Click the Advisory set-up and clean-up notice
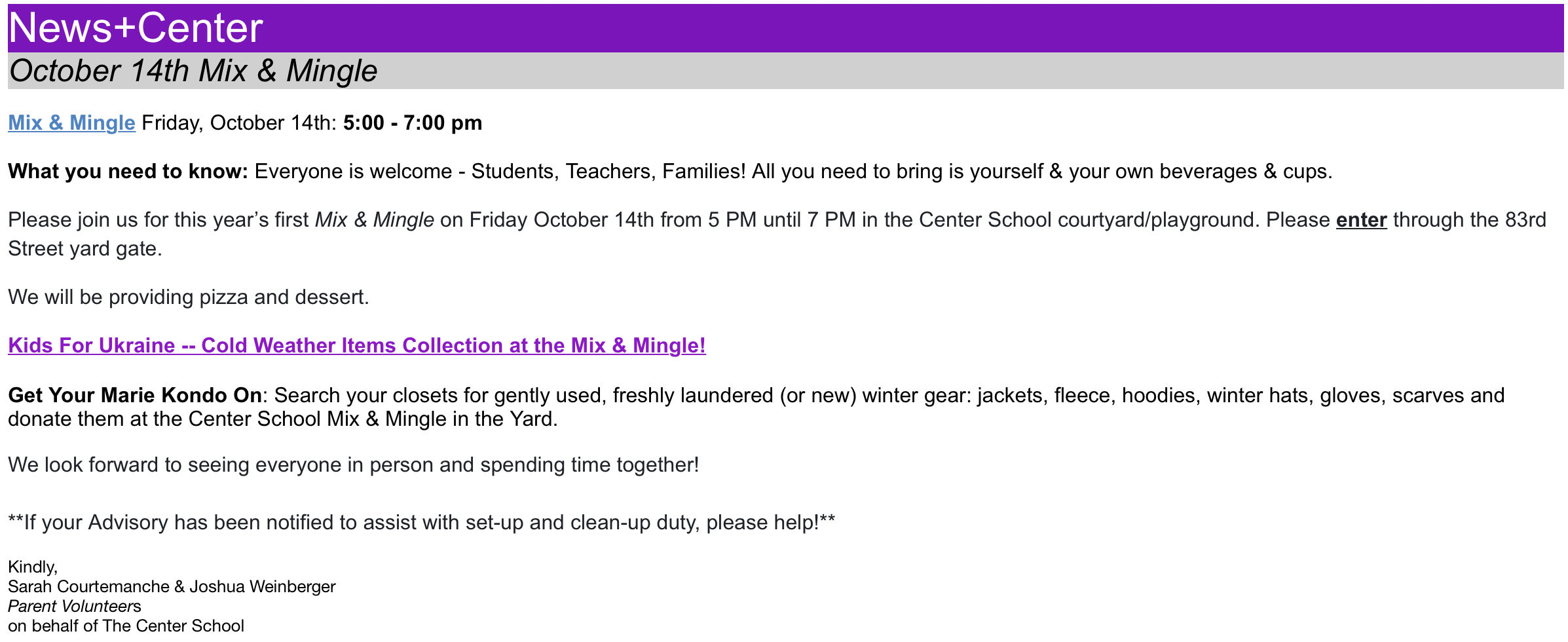Screen dimensions: 1568x642 point(421,523)
